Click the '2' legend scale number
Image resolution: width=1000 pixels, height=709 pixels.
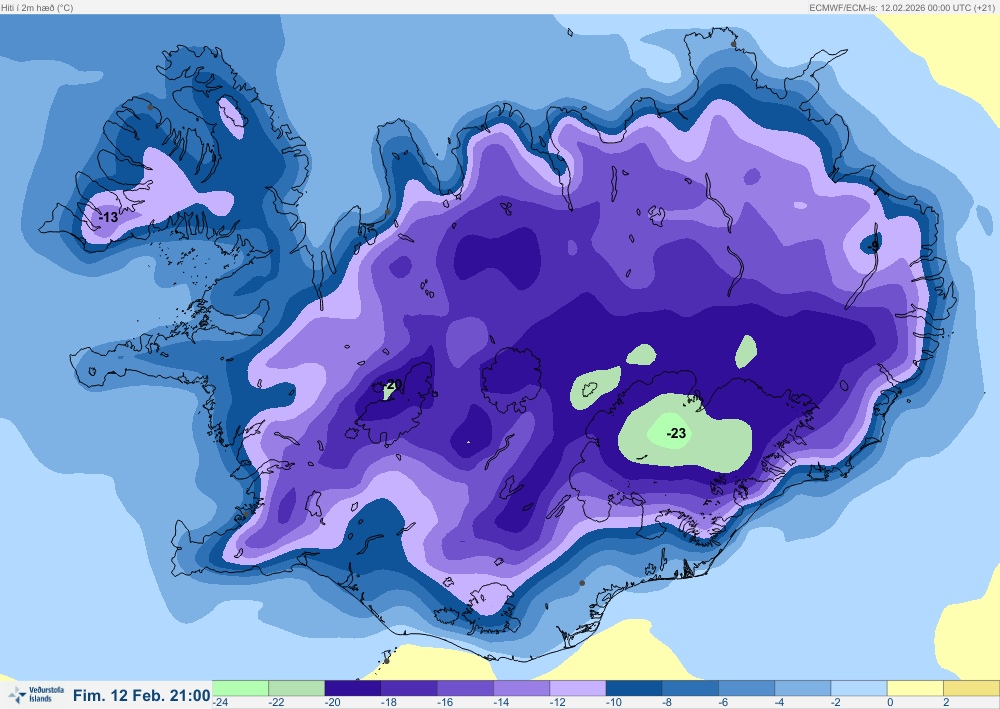[x=946, y=702]
